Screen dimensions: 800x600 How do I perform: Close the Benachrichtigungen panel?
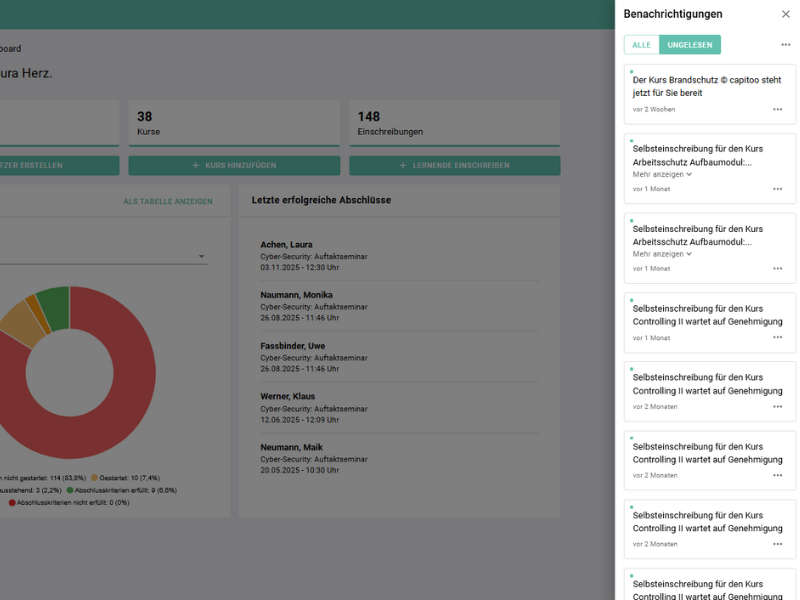pyautogui.click(x=785, y=14)
